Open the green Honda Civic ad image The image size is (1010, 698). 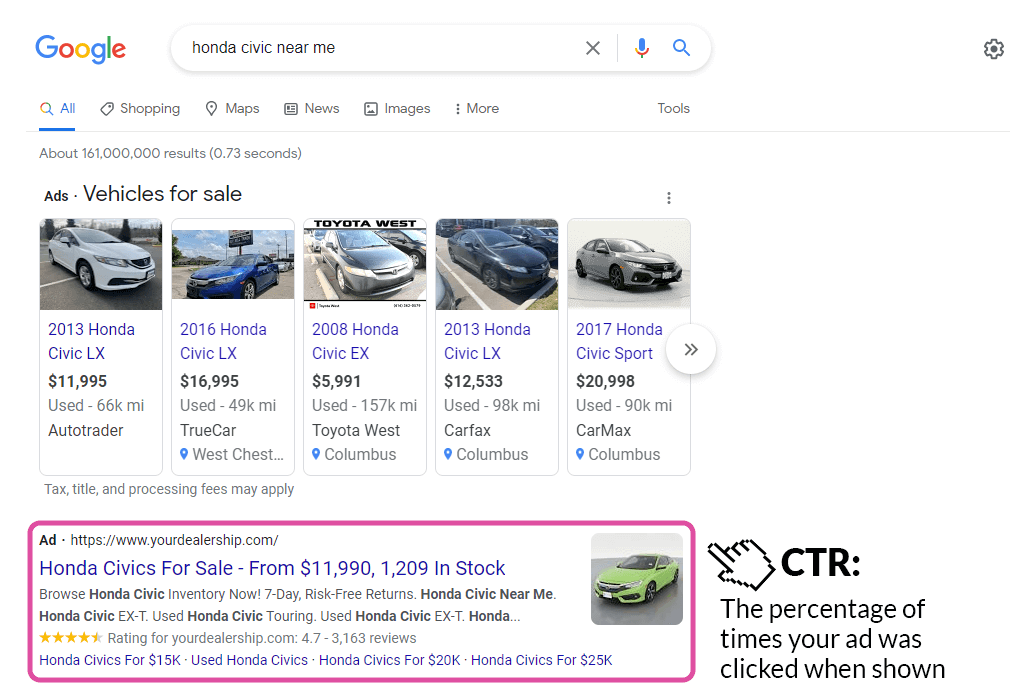pyautogui.click(x=637, y=579)
